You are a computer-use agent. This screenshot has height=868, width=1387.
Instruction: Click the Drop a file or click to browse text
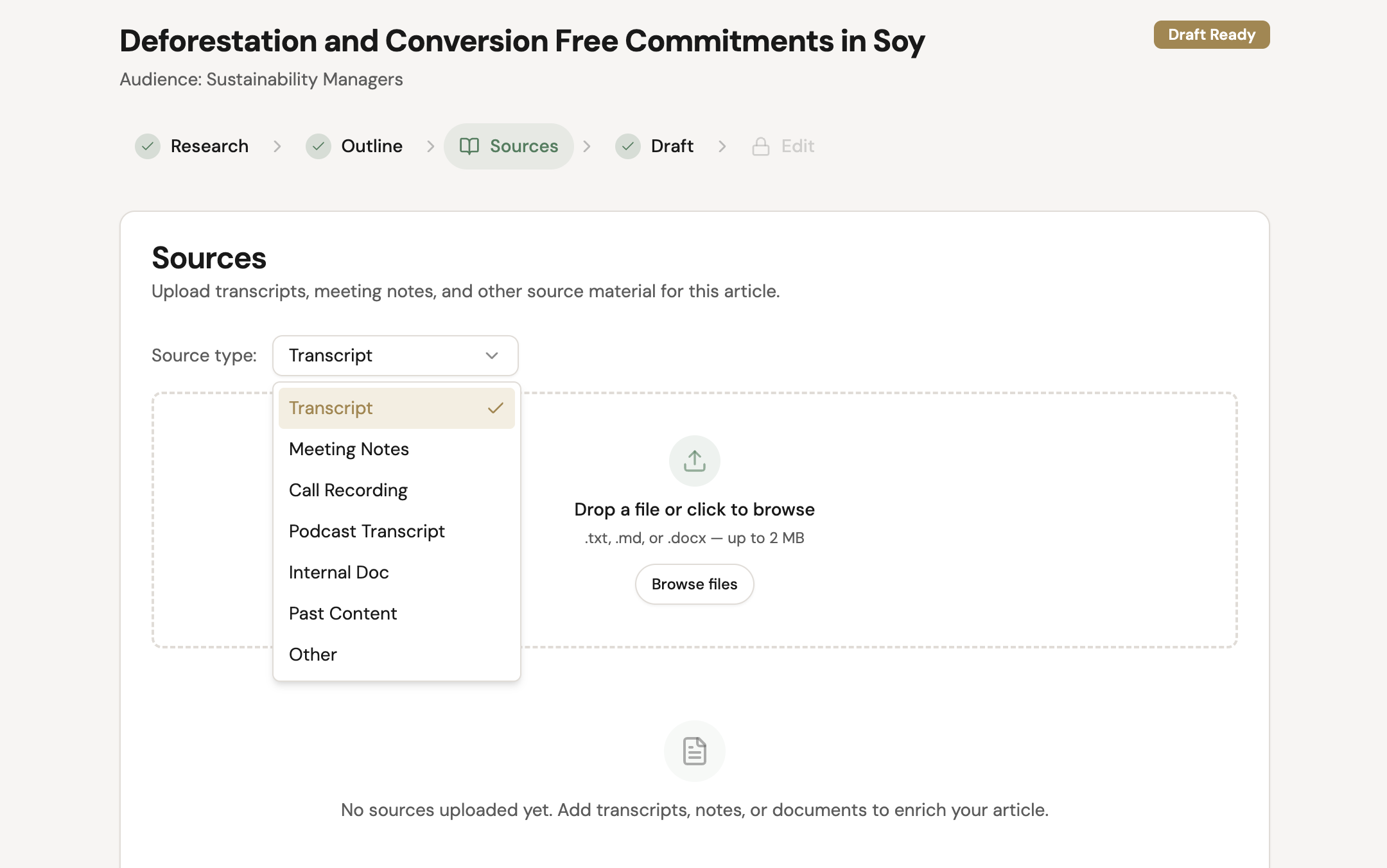[694, 510]
